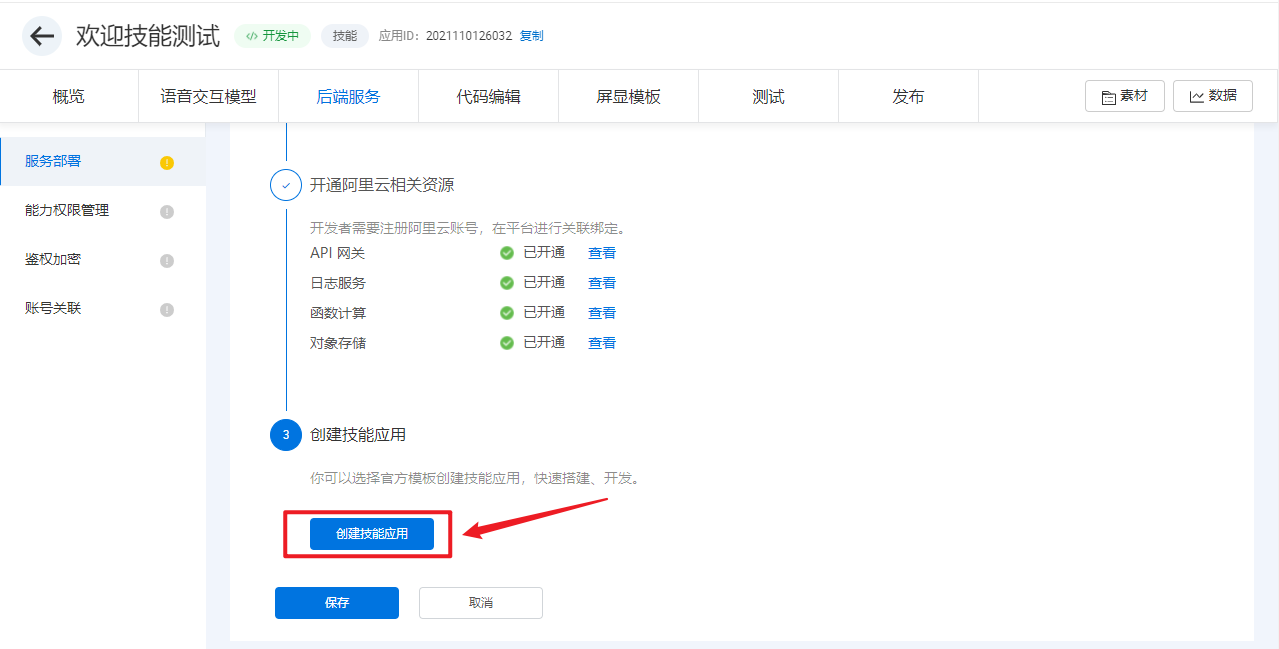Click the 保存 button
1279x649 pixels.
[337, 603]
